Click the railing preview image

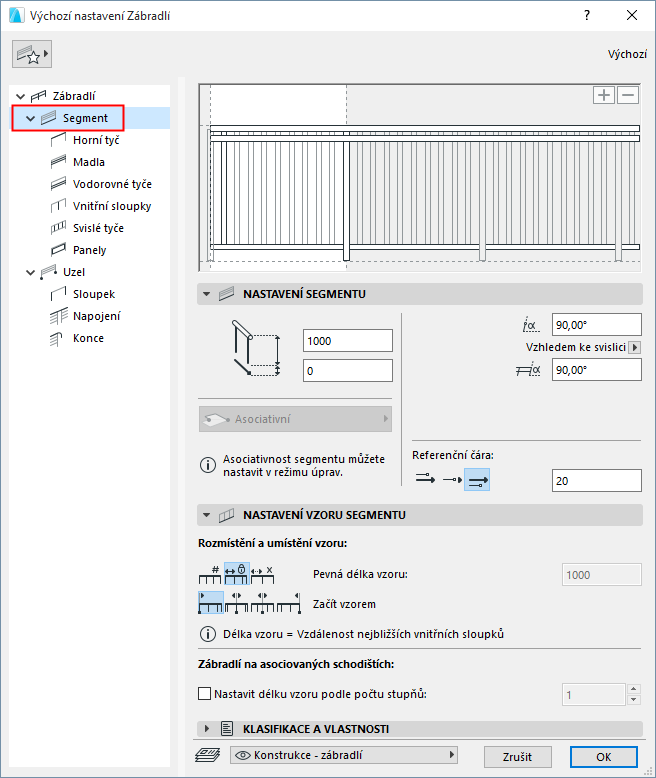(x=419, y=178)
